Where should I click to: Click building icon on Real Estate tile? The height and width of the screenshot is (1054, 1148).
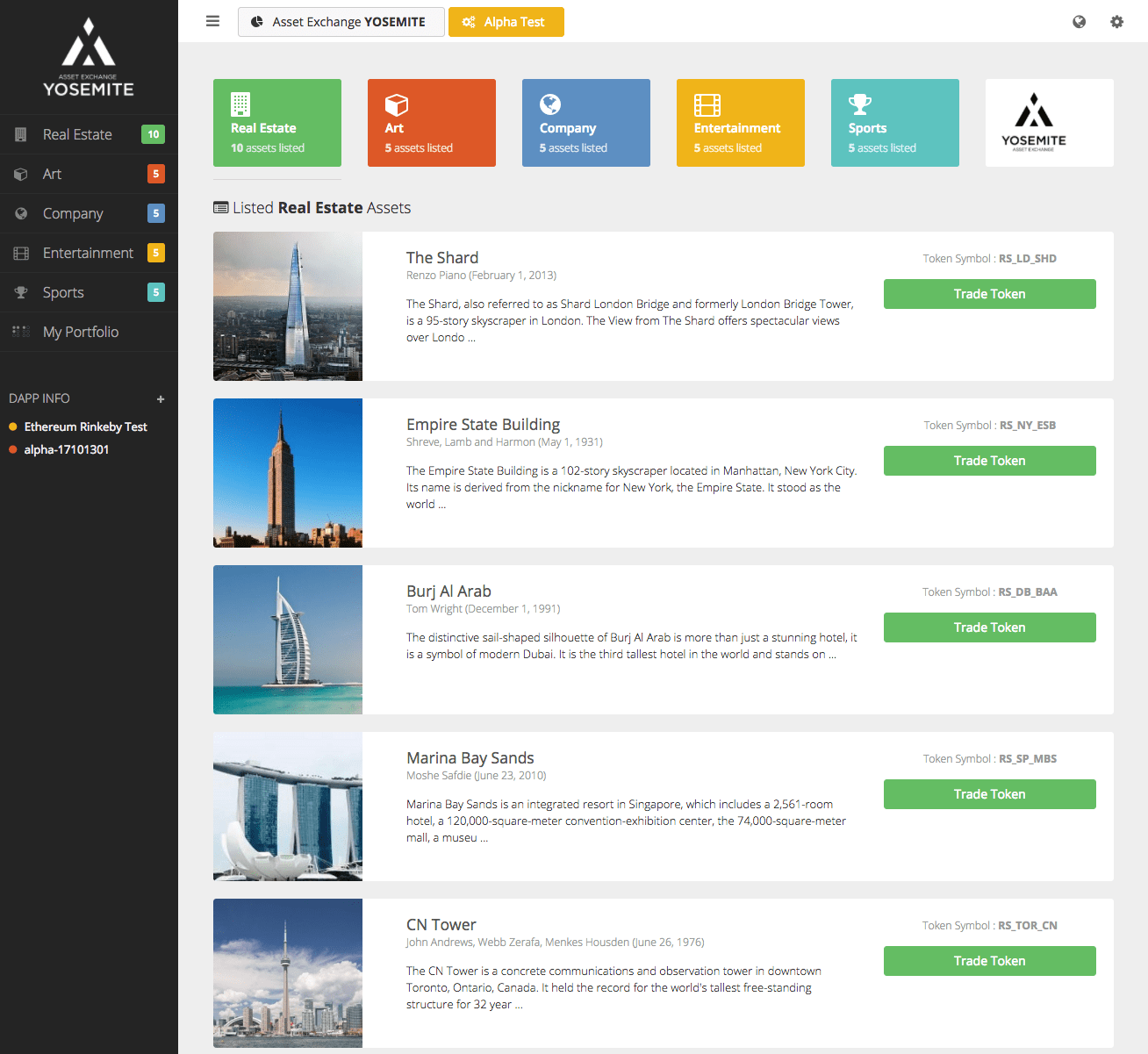pyautogui.click(x=240, y=104)
